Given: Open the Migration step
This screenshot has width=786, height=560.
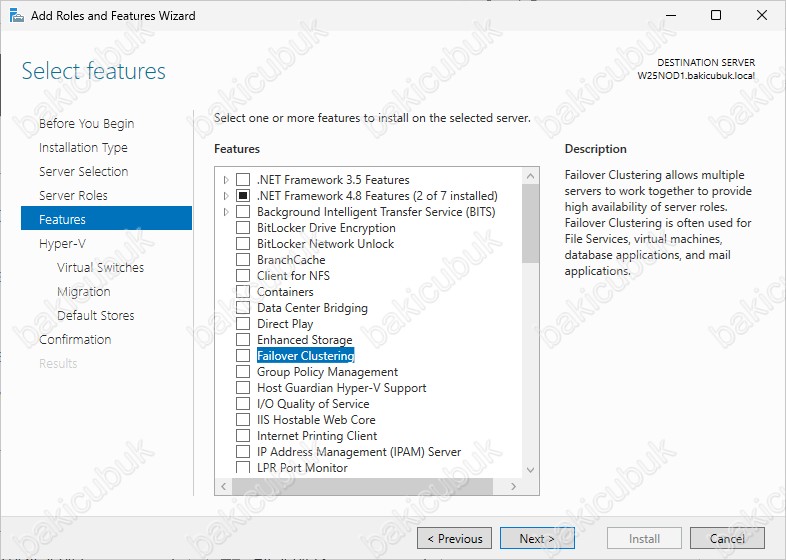Looking at the screenshot, I should tap(84, 291).
